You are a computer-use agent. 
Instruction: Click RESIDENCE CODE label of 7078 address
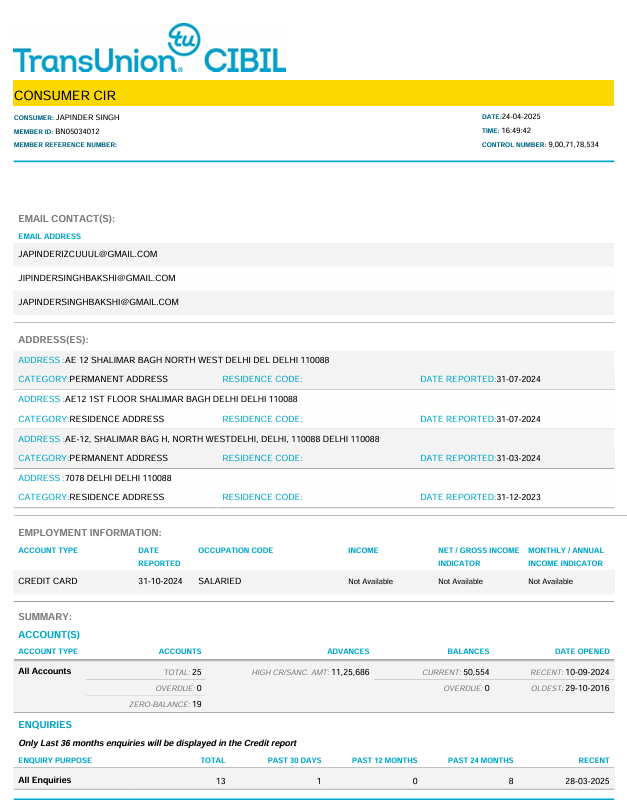tap(262, 497)
